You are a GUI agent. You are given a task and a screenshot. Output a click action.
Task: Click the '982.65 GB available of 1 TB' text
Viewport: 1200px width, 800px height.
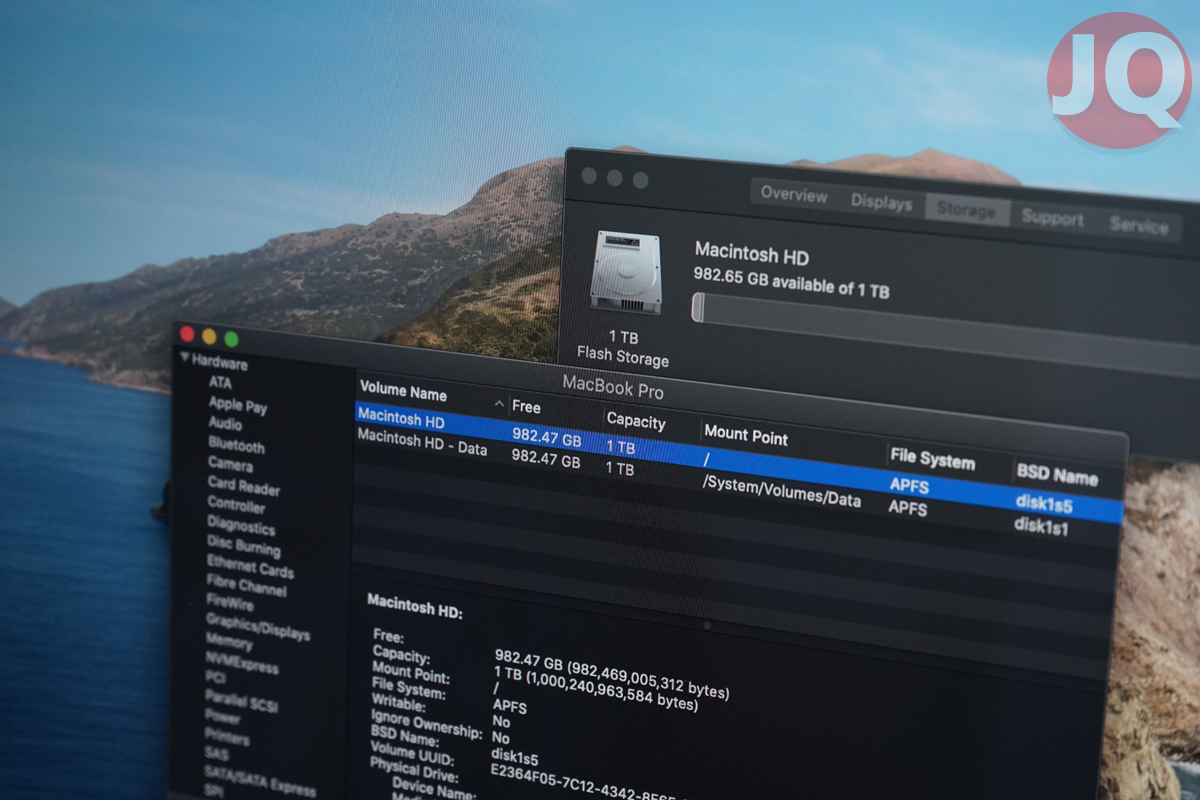pos(791,283)
